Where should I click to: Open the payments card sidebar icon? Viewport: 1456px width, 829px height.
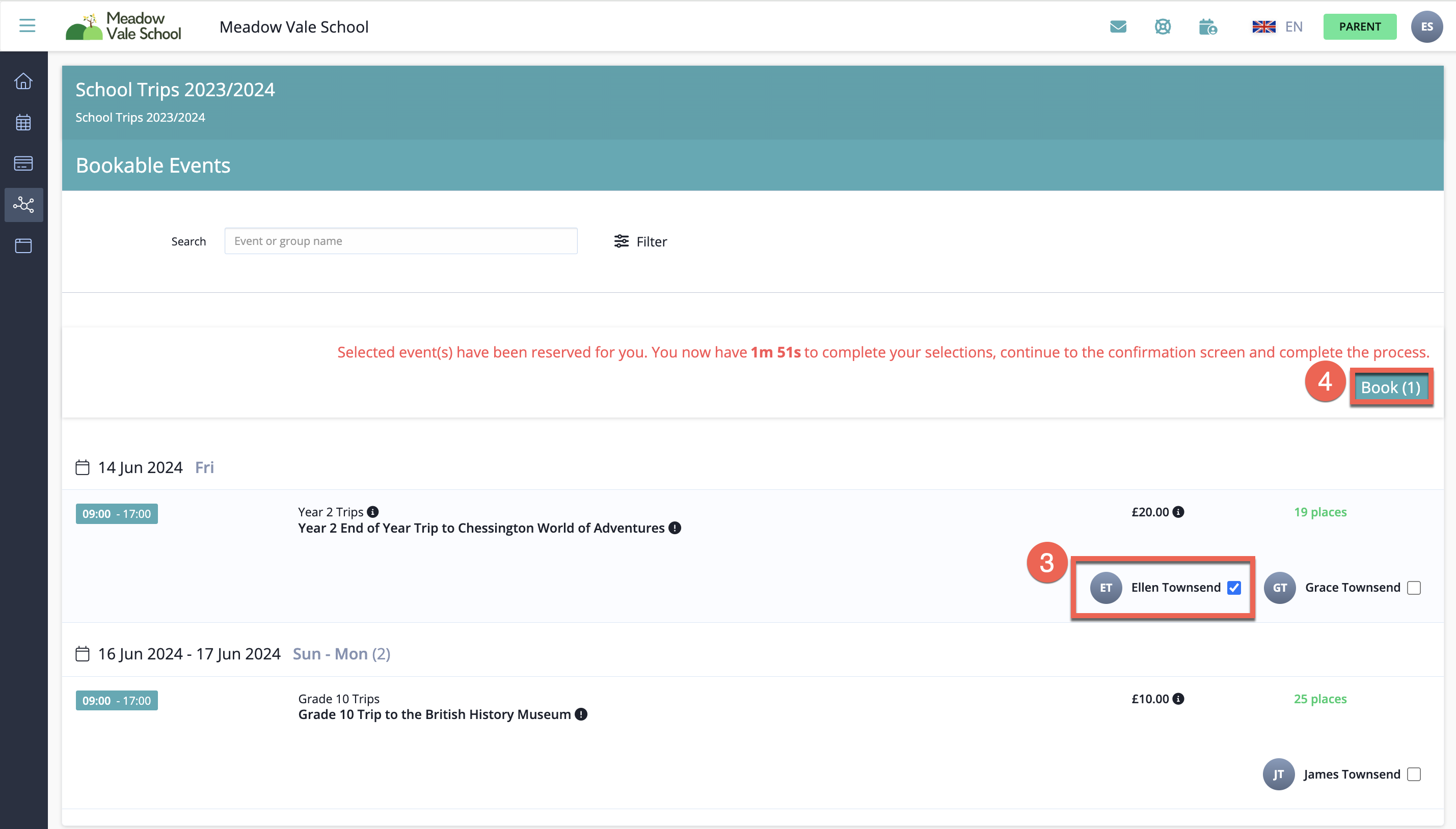[x=23, y=163]
